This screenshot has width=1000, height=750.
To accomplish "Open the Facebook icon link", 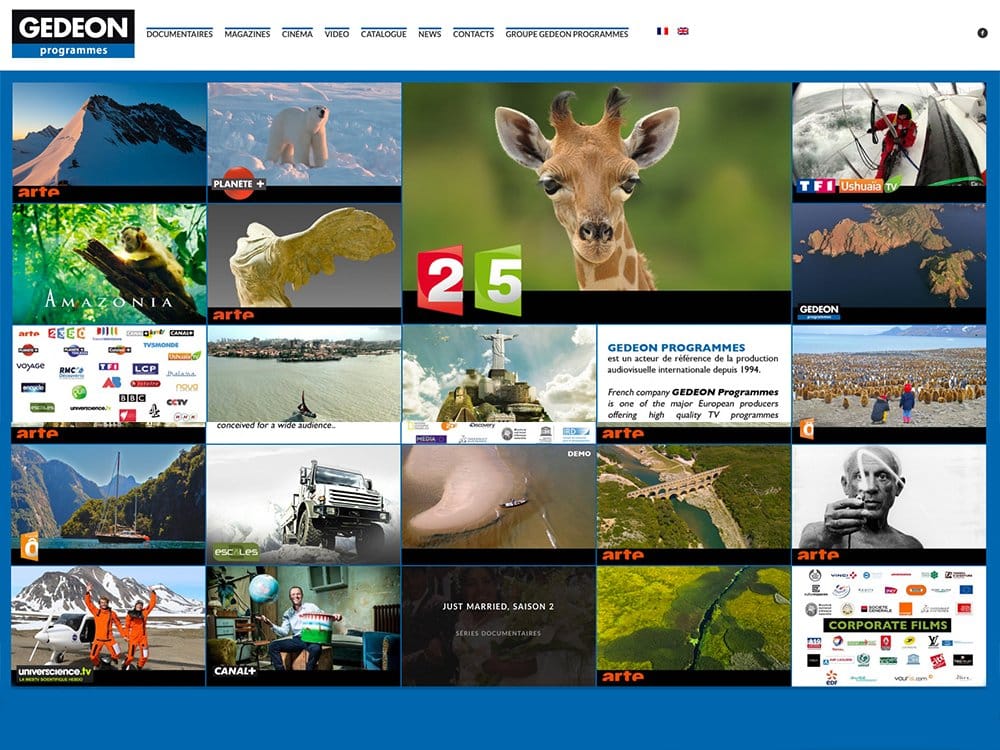I will (x=982, y=33).
